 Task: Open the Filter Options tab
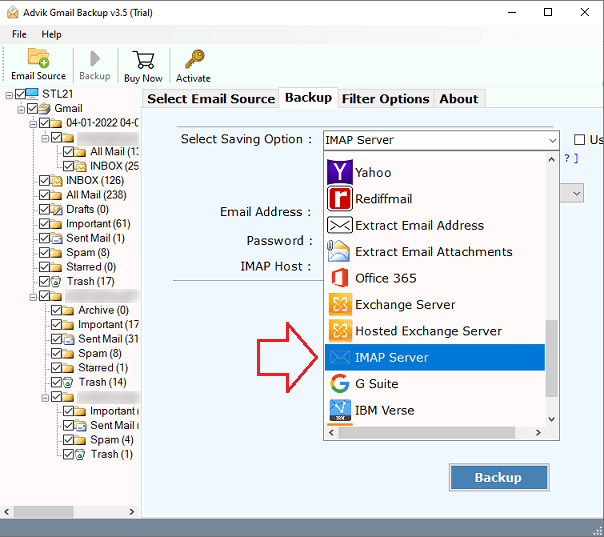click(x=386, y=99)
